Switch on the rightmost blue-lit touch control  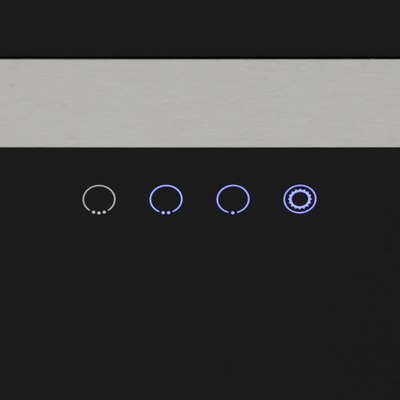click(300, 199)
